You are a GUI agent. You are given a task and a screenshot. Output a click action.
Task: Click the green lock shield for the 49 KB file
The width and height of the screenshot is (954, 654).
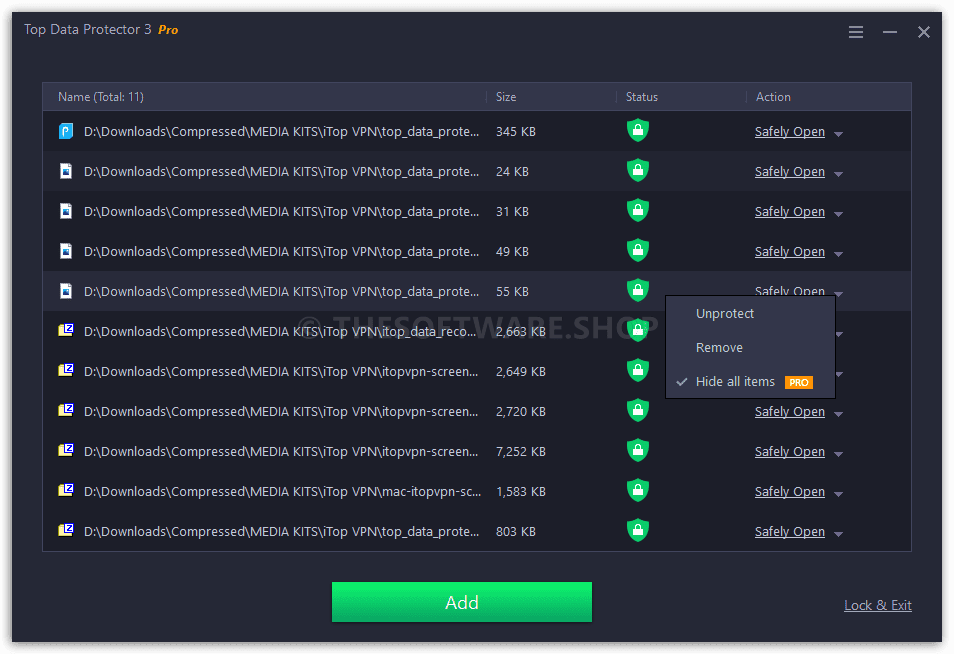(x=638, y=250)
